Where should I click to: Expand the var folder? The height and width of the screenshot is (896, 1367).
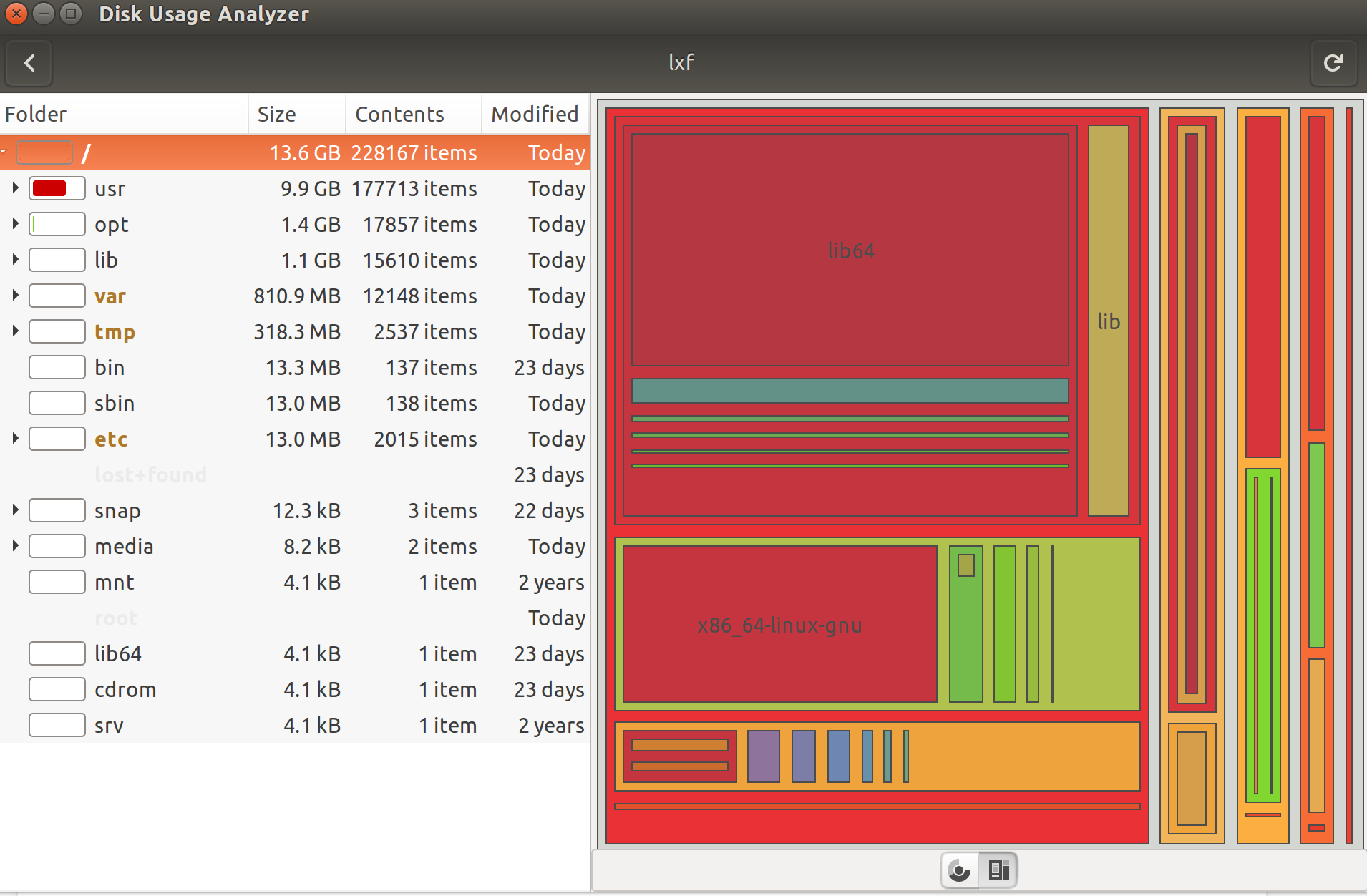(15, 296)
